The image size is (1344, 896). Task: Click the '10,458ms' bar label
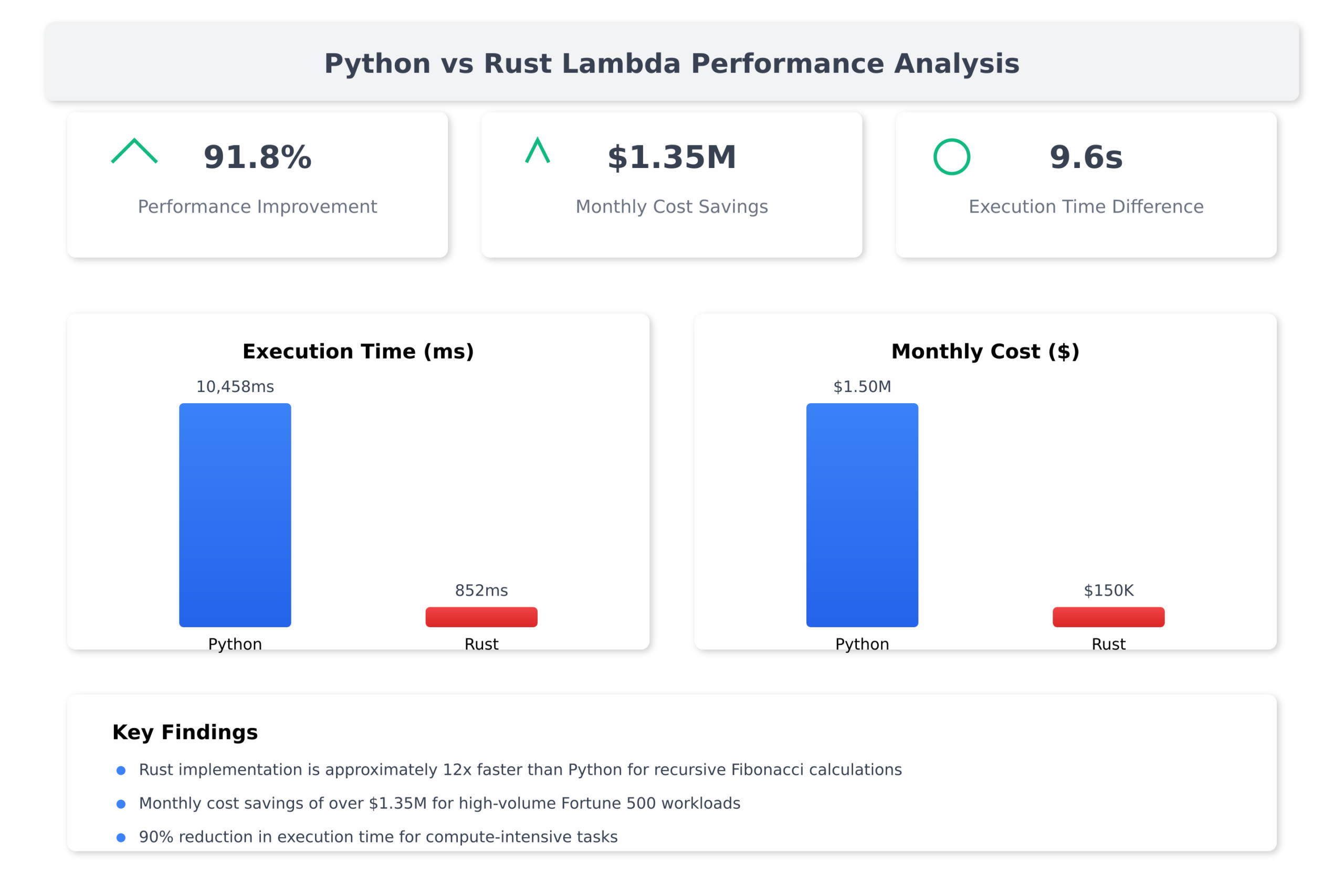click(x=235, y=387)
